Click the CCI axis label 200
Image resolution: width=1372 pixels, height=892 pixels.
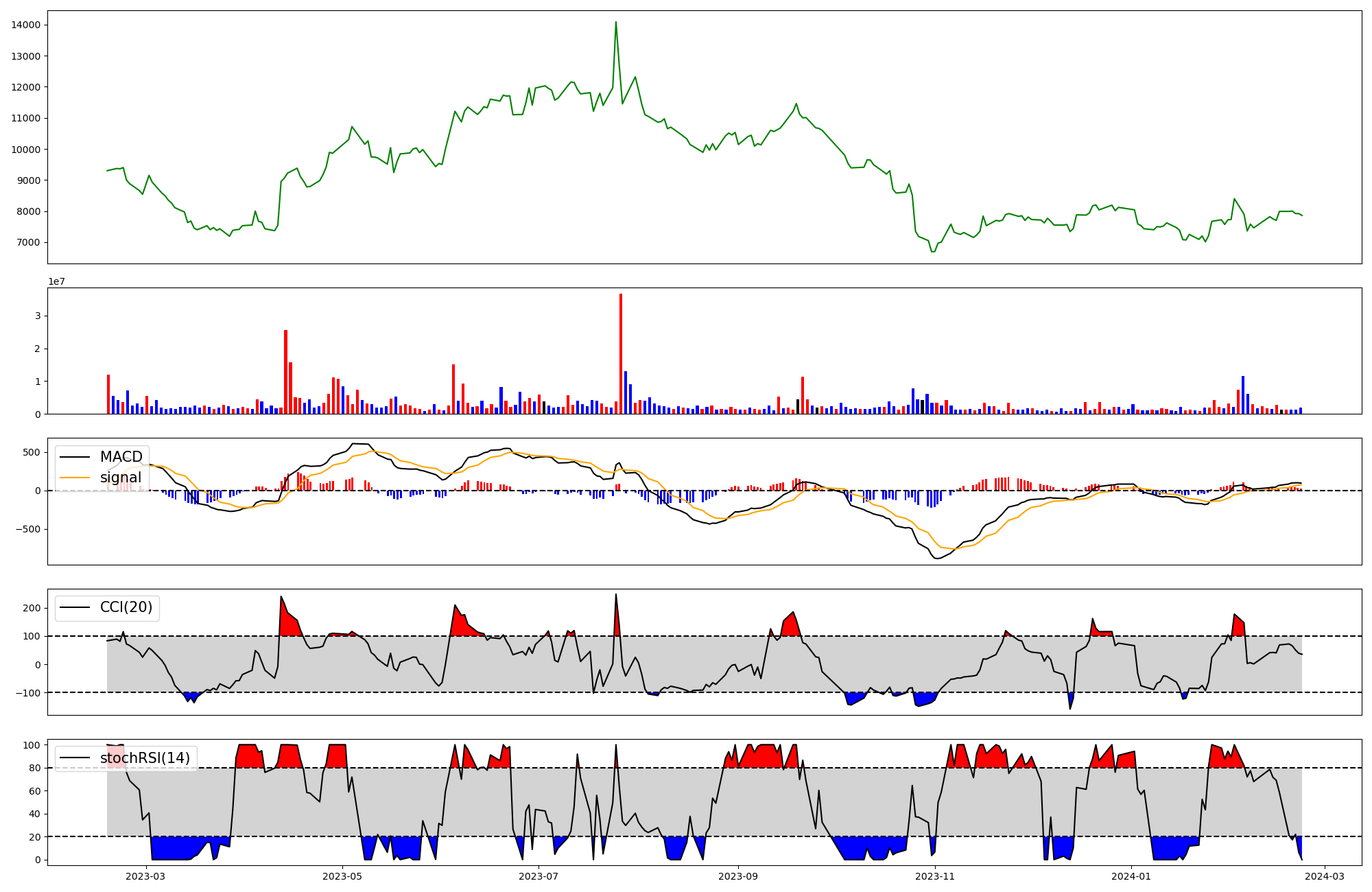[x=31, y=609]
